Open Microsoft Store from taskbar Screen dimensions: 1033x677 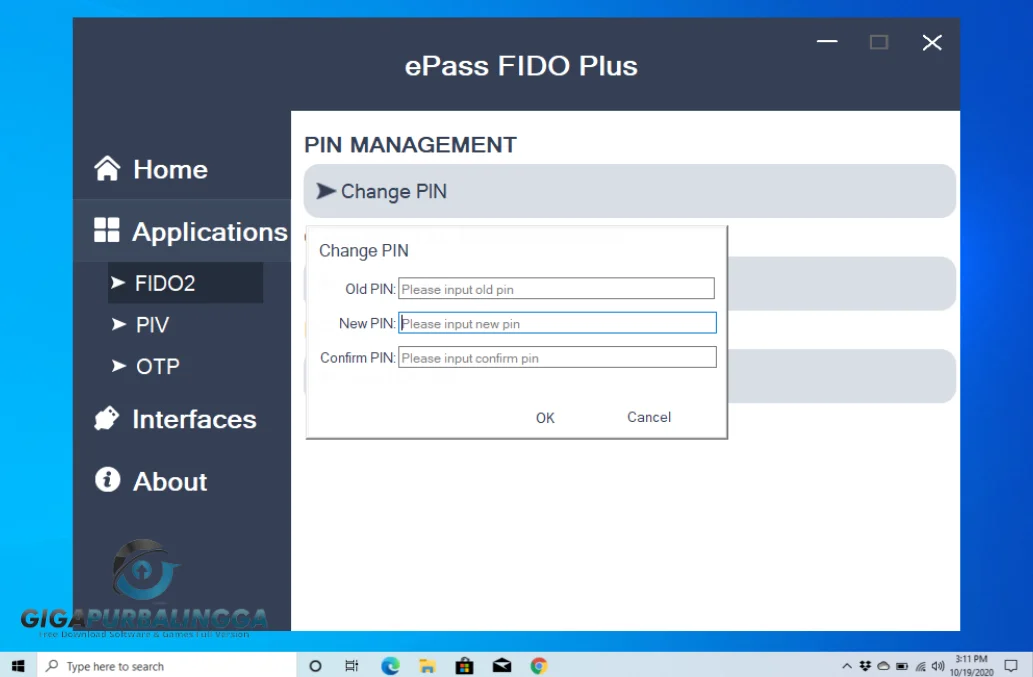[464, 666]
